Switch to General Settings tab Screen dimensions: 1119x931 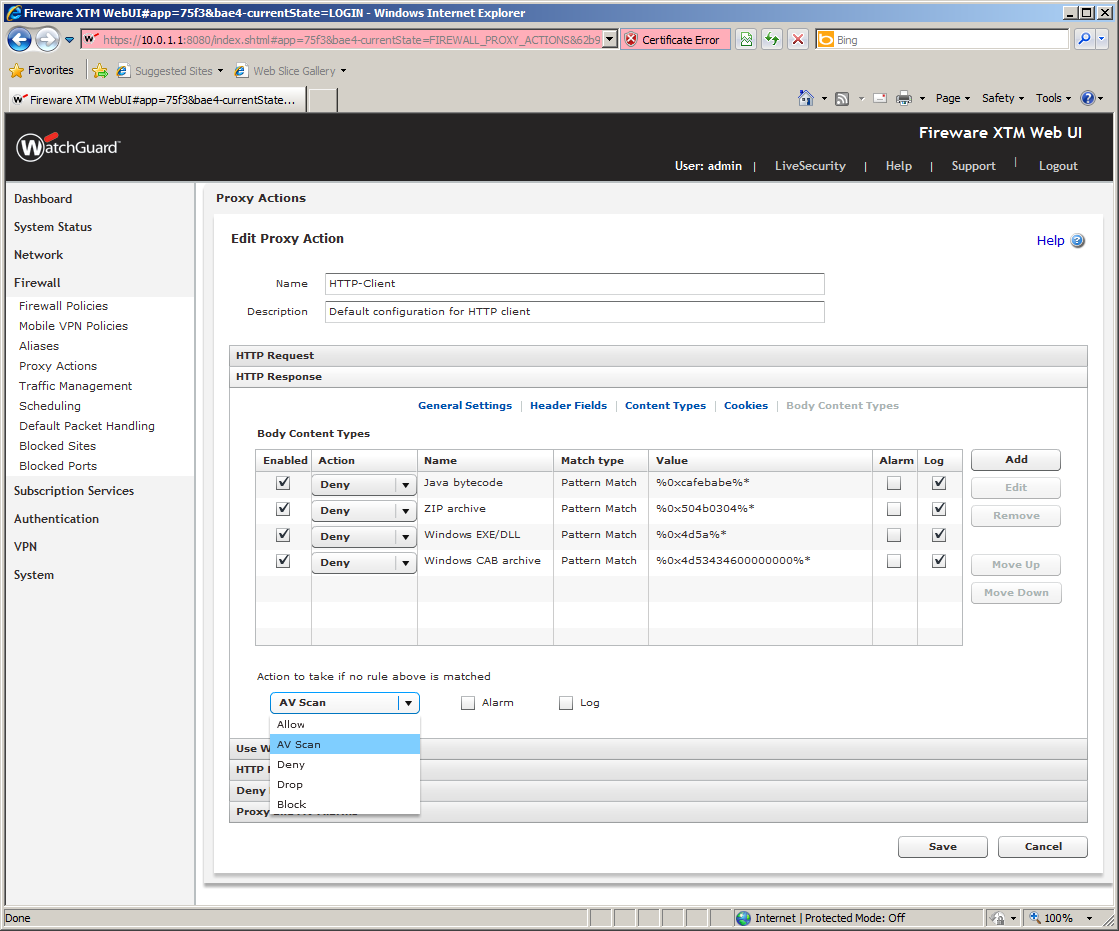pyautogui.click(x=465, y=405)
